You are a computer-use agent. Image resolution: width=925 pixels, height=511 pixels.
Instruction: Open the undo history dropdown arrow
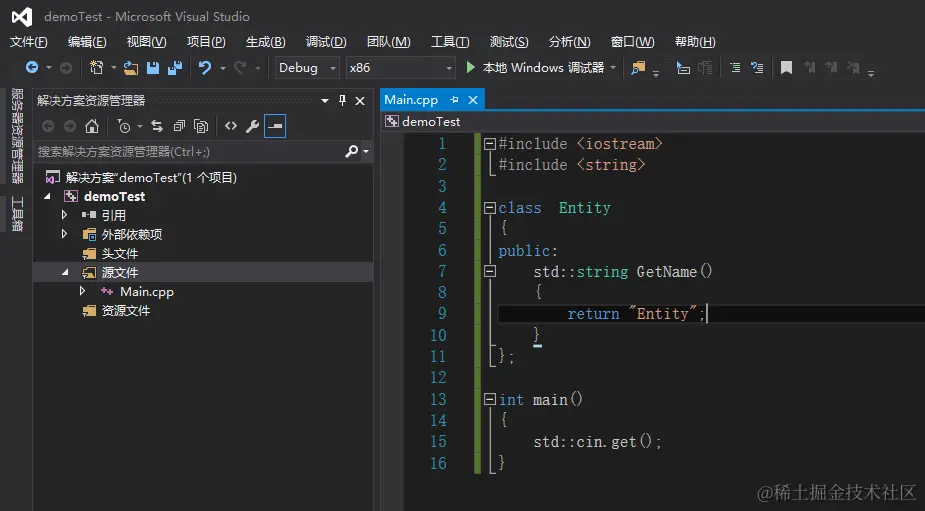click(x=222, y=68)
